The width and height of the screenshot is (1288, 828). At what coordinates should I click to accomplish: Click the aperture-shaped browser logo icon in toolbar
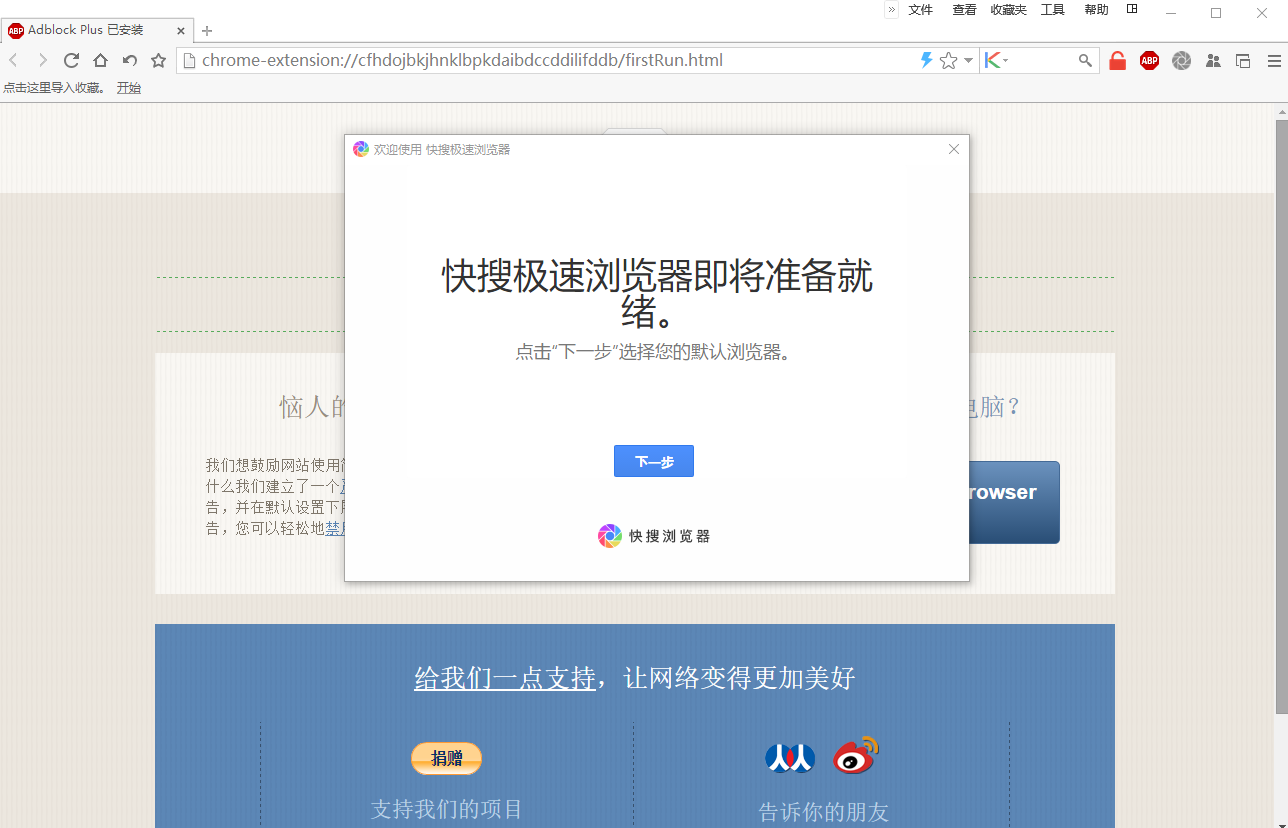tap(1181, 60)
